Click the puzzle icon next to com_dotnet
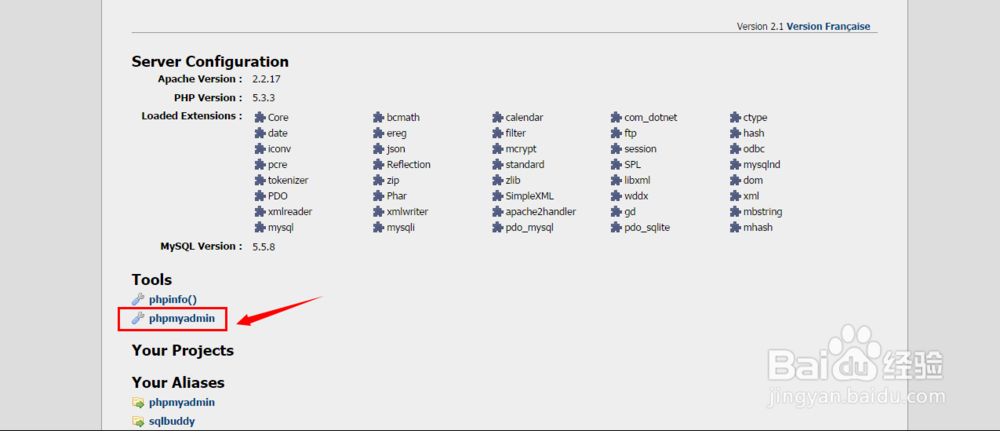 tap(616, 117)
